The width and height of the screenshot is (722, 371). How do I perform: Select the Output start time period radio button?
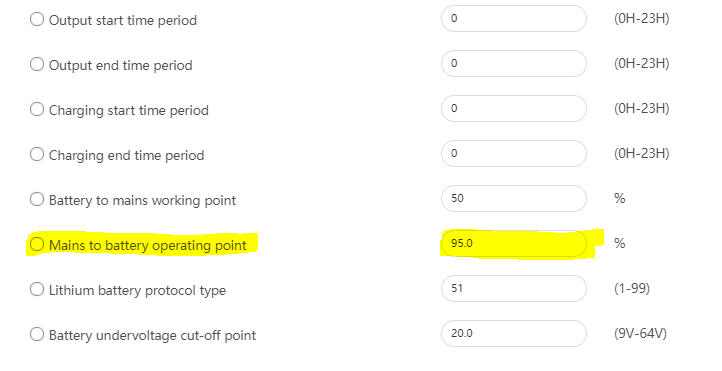[37, 19]
